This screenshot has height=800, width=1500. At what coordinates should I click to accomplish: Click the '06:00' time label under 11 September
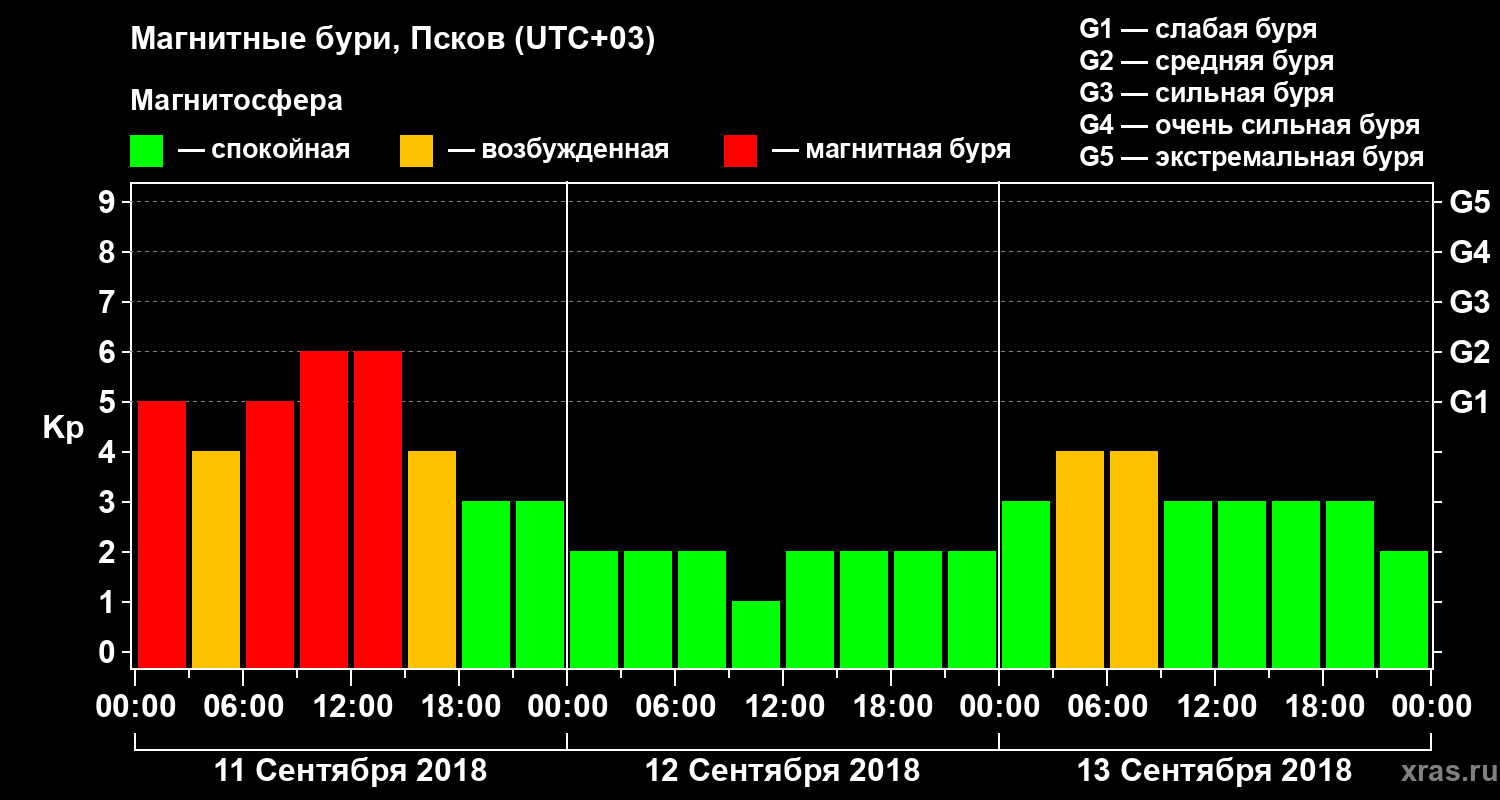tap(243, 707)
